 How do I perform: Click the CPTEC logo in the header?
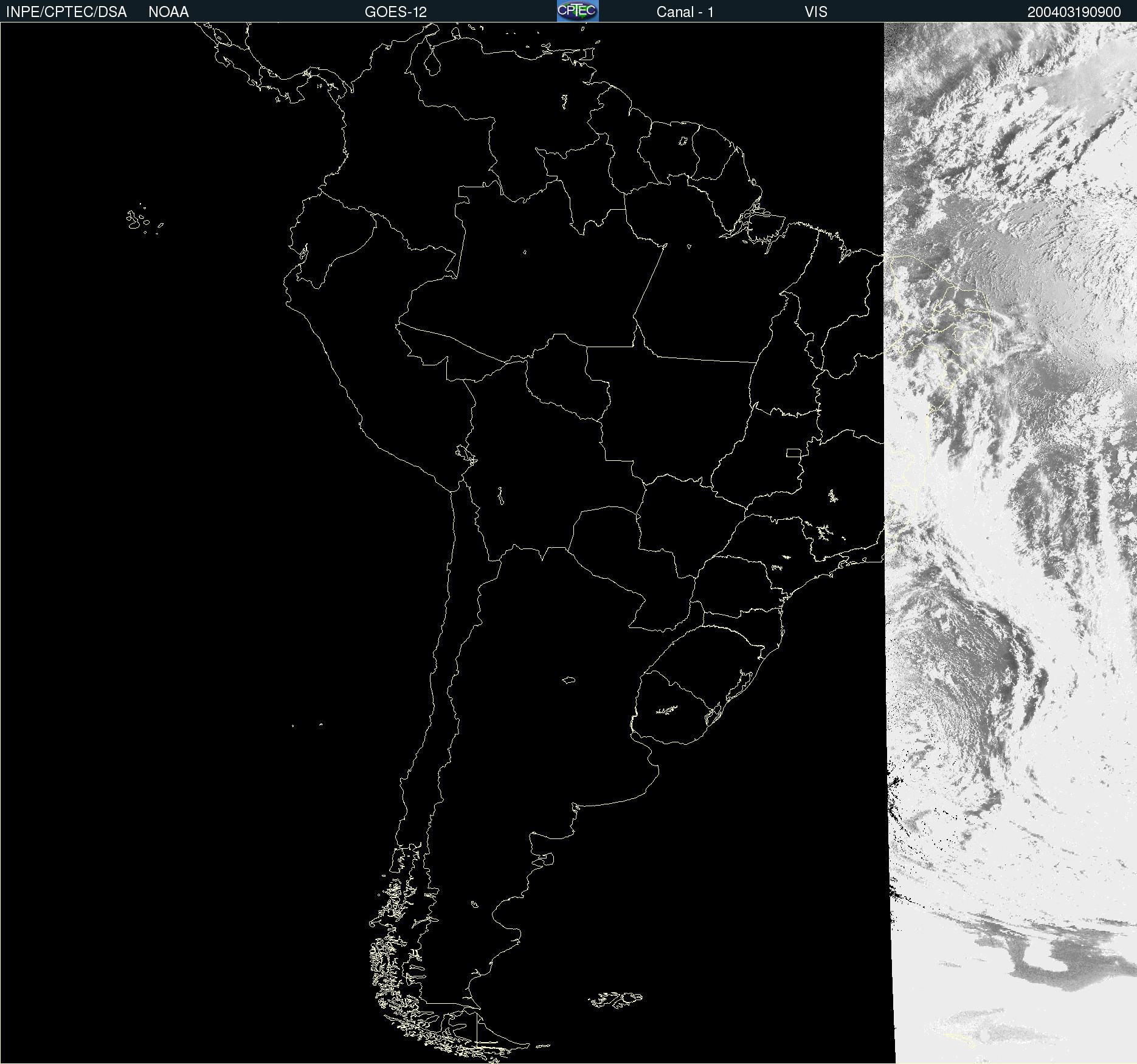click(578, 11)
